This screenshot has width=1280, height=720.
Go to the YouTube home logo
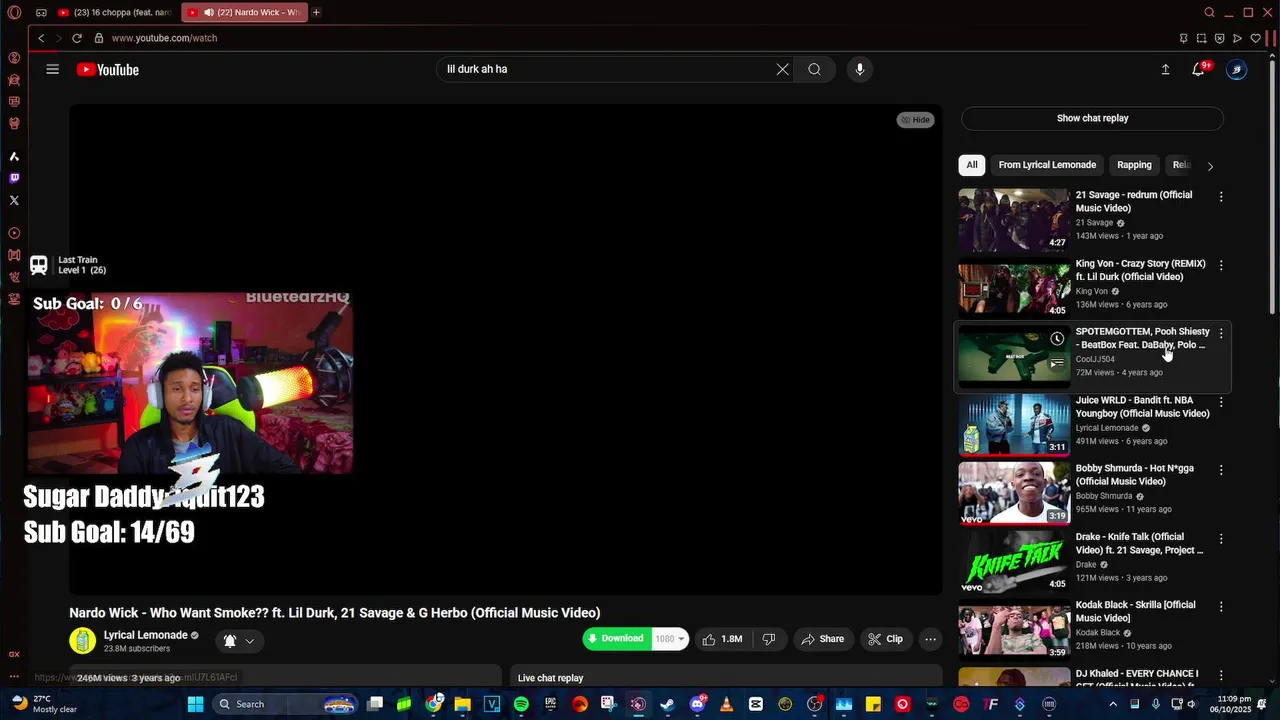coord(107,69)
